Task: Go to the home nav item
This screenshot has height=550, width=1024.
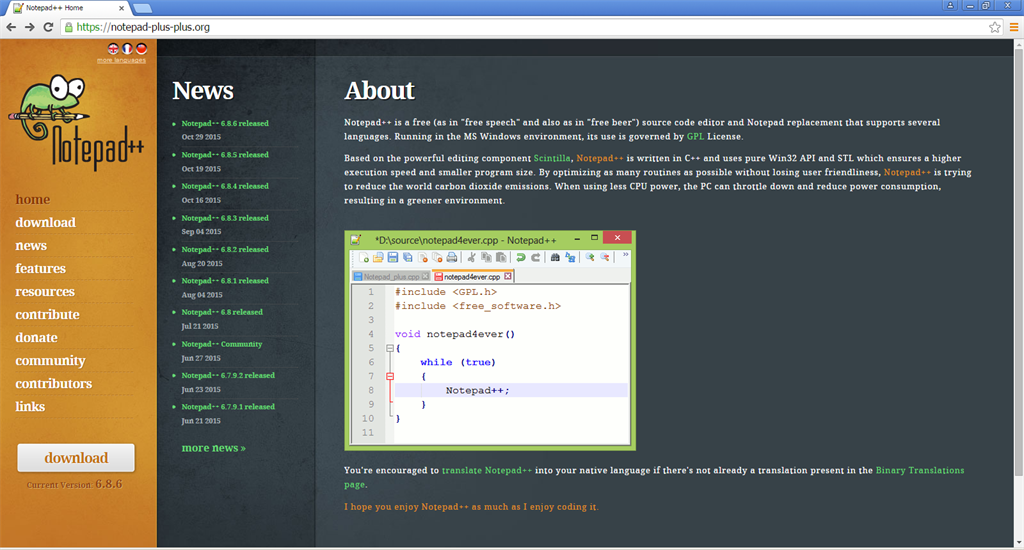Action: pyautogui.click(x=33, y=199)
